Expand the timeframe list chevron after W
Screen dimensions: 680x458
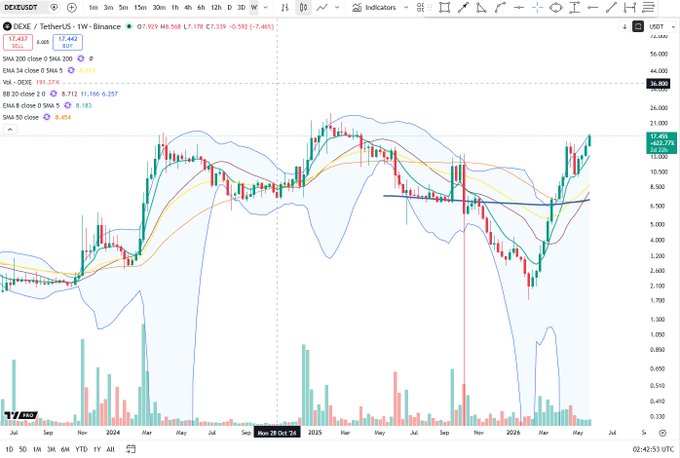266,7
